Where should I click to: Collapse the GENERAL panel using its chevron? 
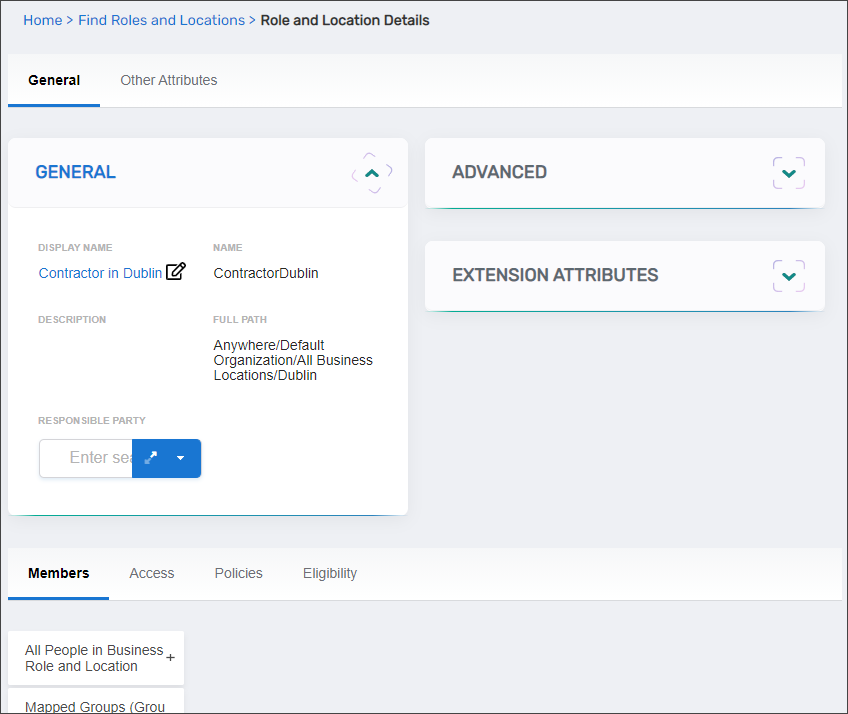(371, 172)
